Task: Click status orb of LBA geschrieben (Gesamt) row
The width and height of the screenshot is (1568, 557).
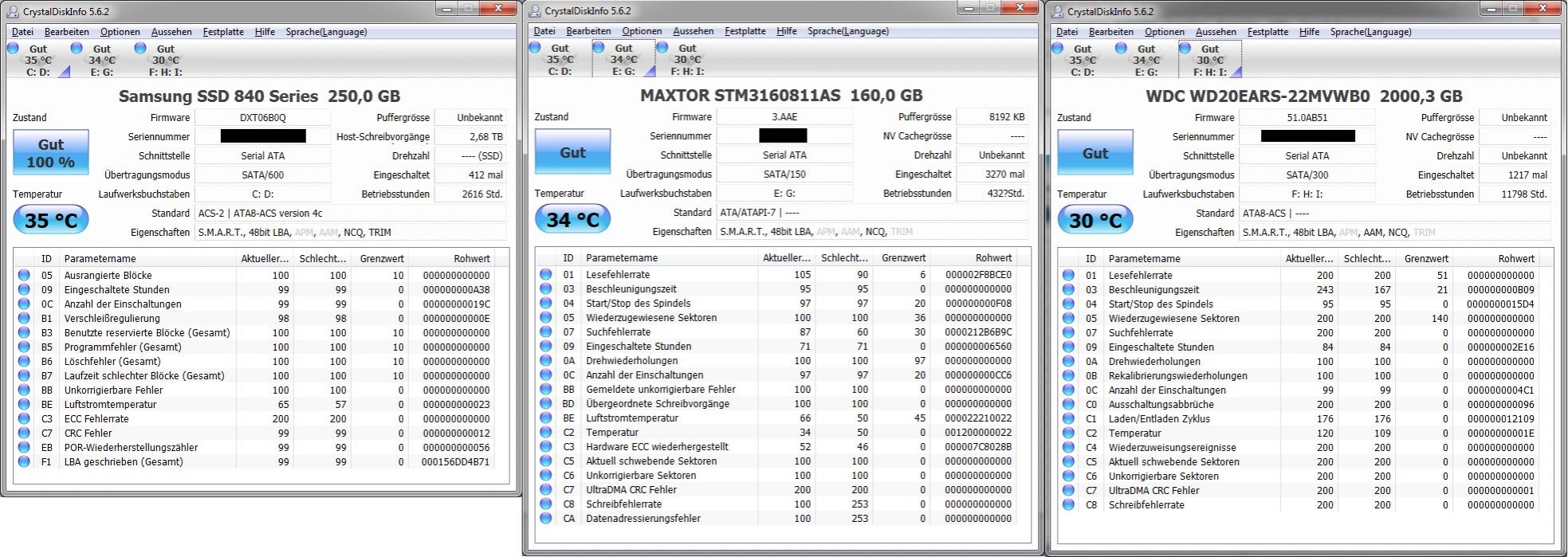Action: [24, 461]
